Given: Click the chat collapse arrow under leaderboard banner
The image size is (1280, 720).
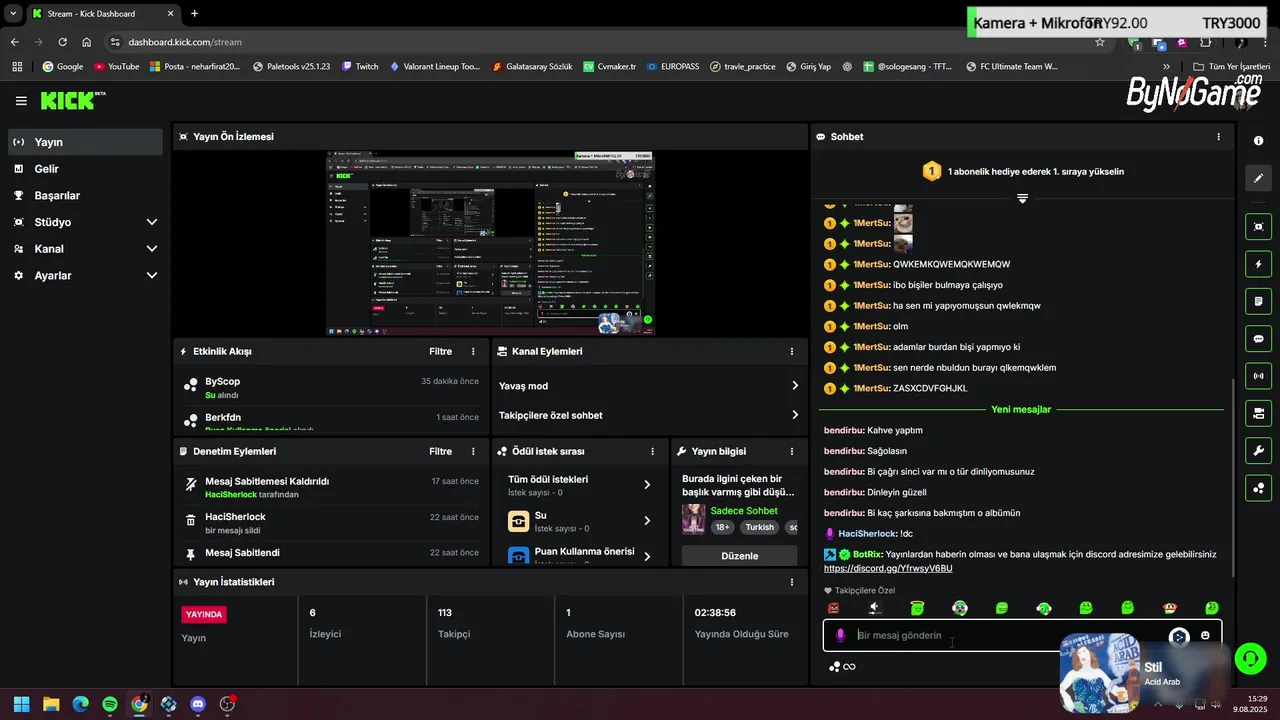Looking at the screenshot, I should pos(1022,199).
